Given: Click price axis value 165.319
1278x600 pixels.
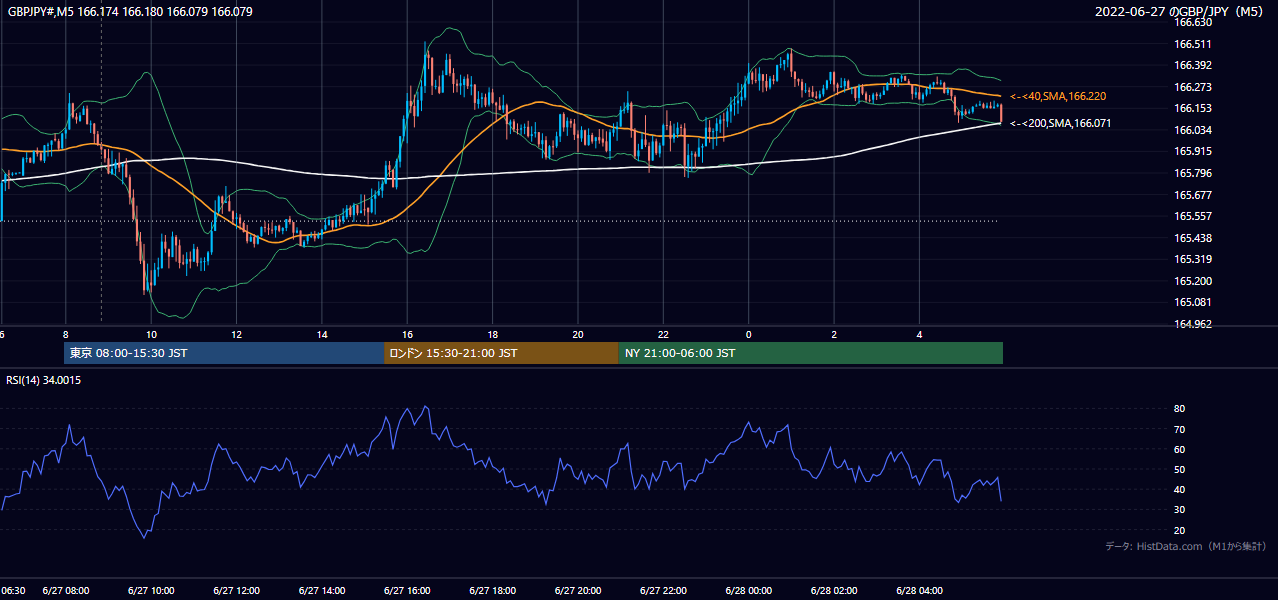Looking at the screenshot, I should click(x=1193, y=259).
